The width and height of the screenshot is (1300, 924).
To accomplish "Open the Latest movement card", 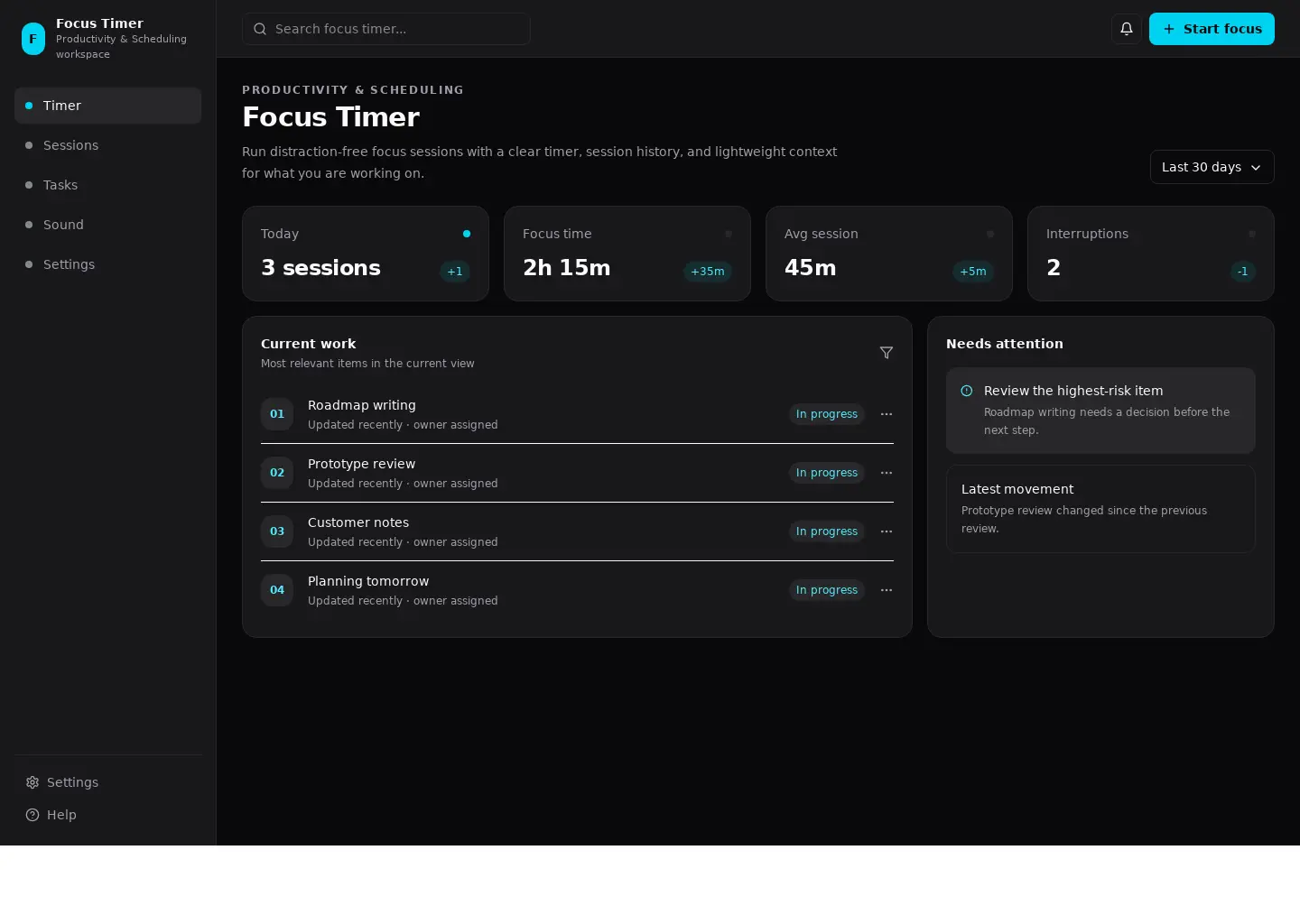I will coord(1100,509).
